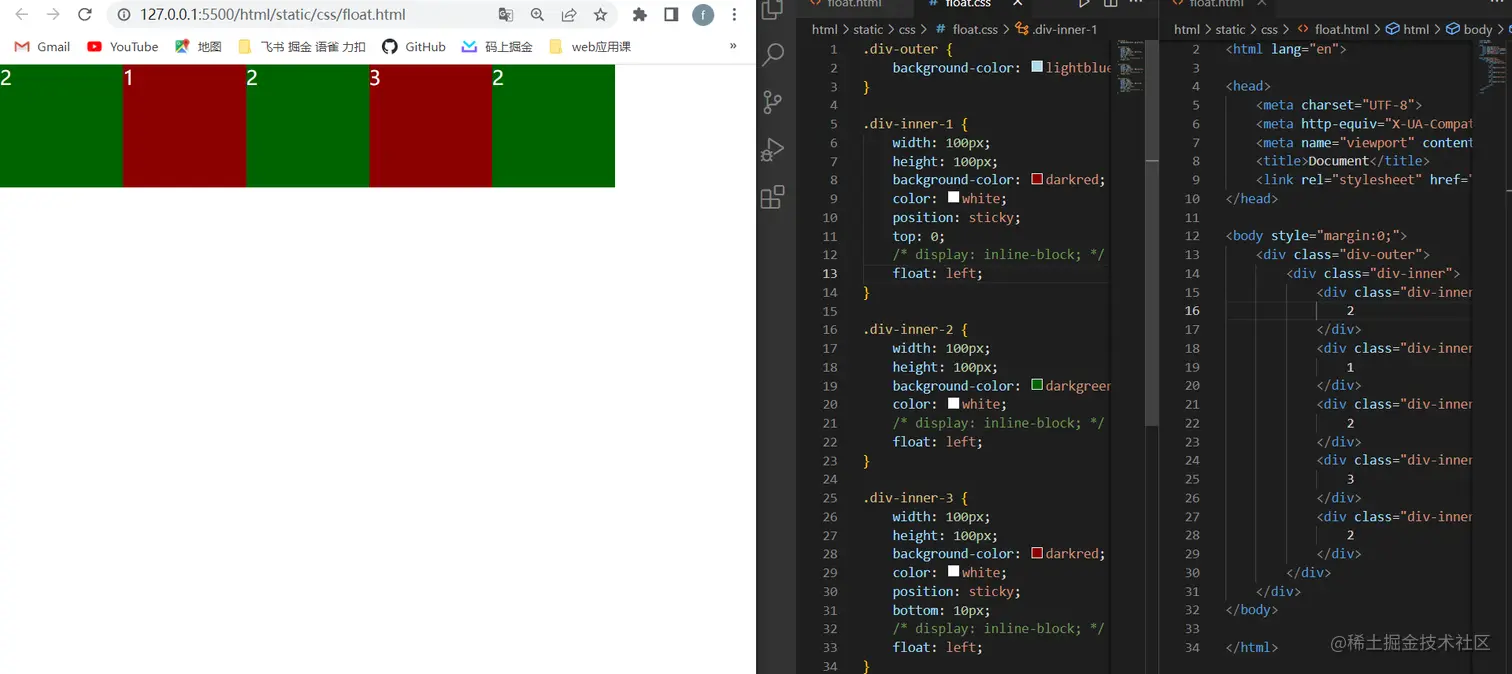Click .div-inner-1 breadcrumb in CSS editor
Screen dimensions: 1512x674
[1056, 29]
